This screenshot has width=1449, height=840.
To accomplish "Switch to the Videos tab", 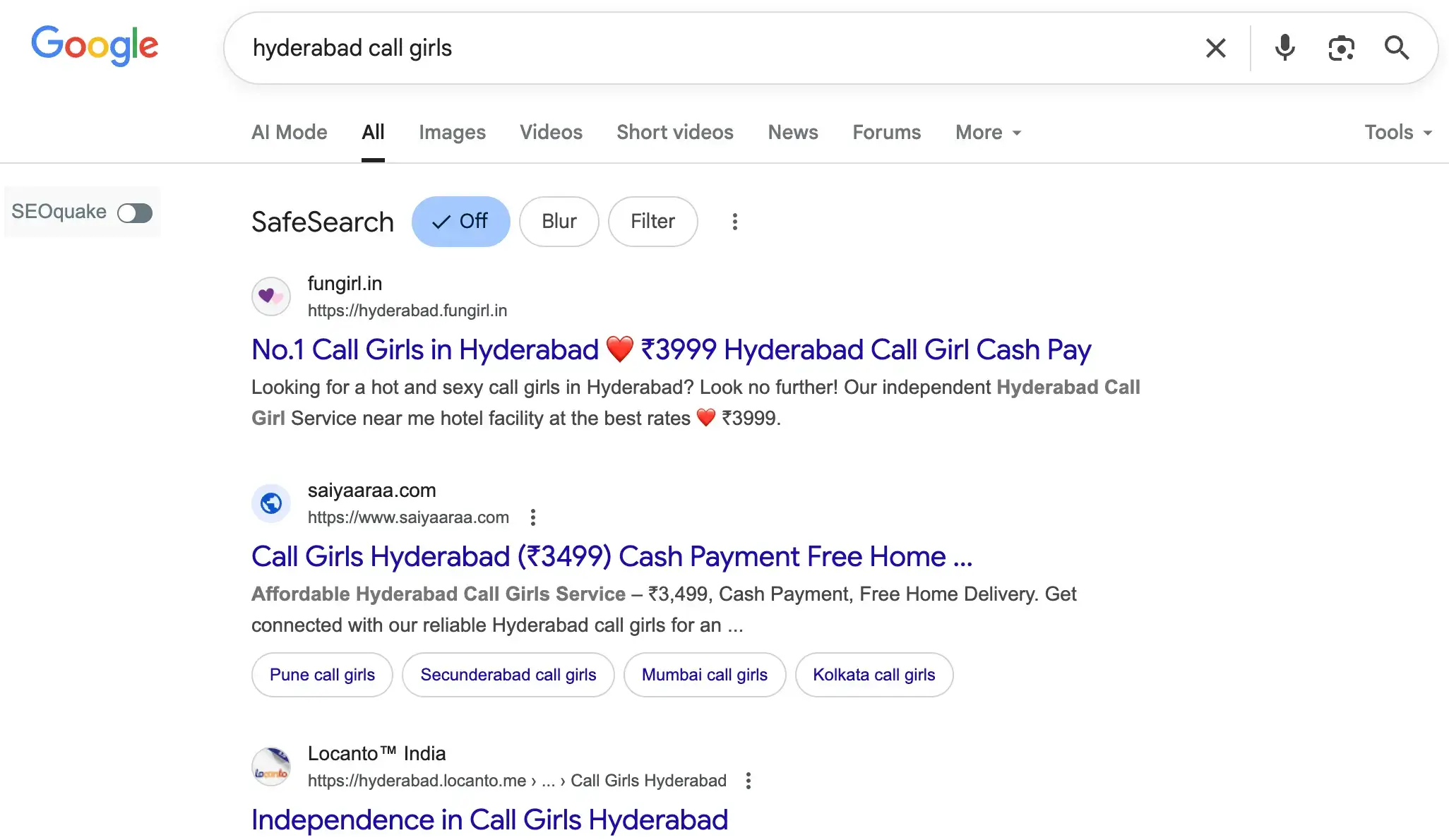I will (551, 133).
